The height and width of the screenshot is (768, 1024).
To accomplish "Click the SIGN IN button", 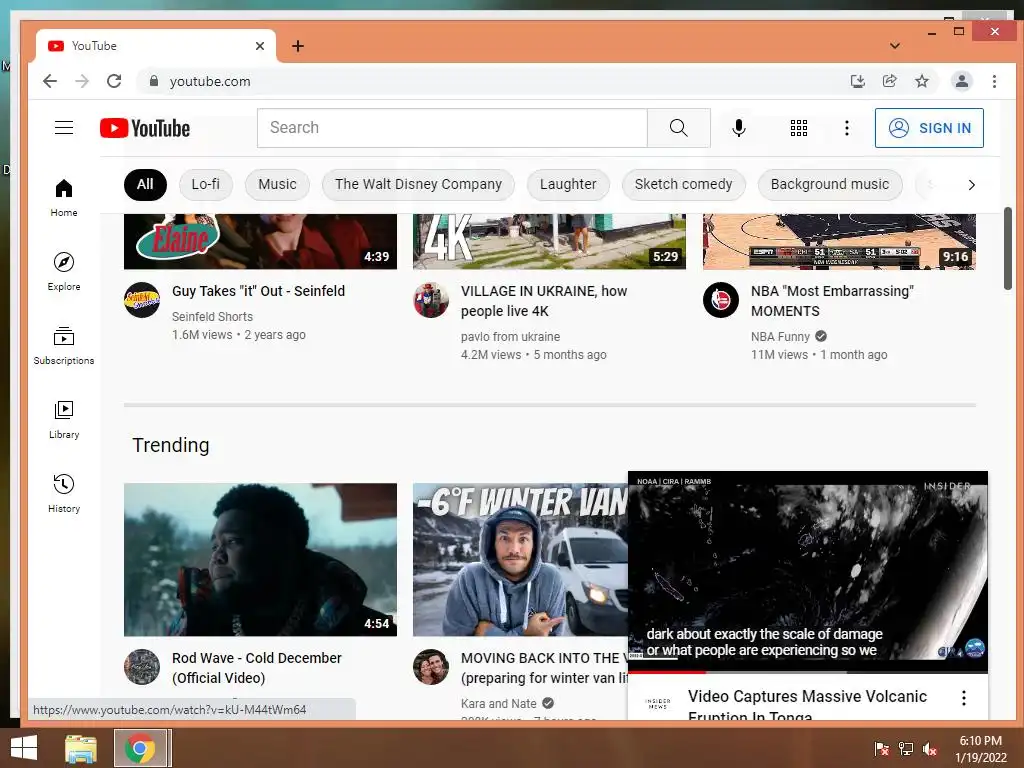I will click(929, 128).
